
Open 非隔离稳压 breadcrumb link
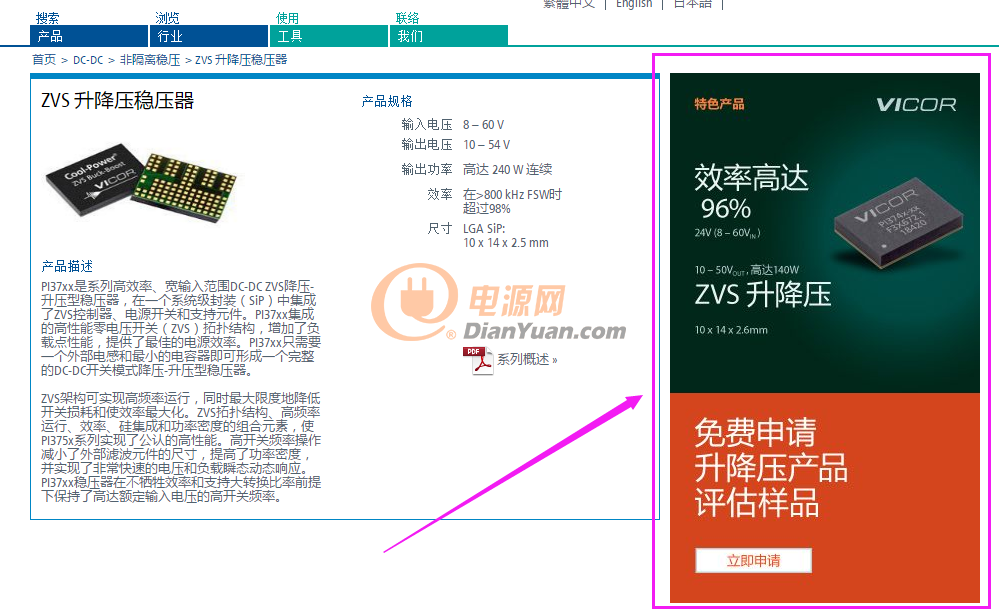click(150, 60)
